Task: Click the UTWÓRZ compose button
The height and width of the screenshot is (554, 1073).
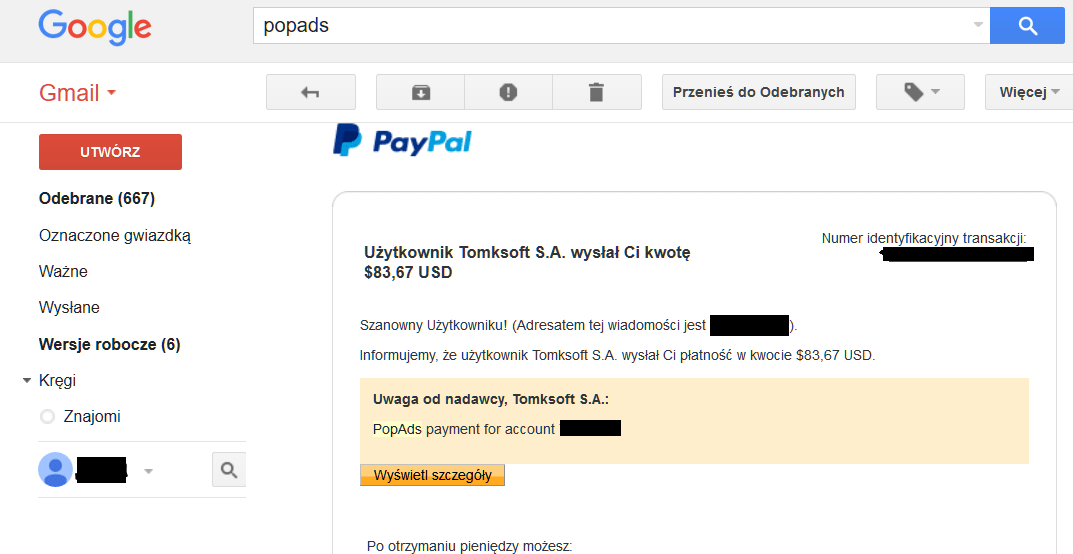Action: point(110,152)
